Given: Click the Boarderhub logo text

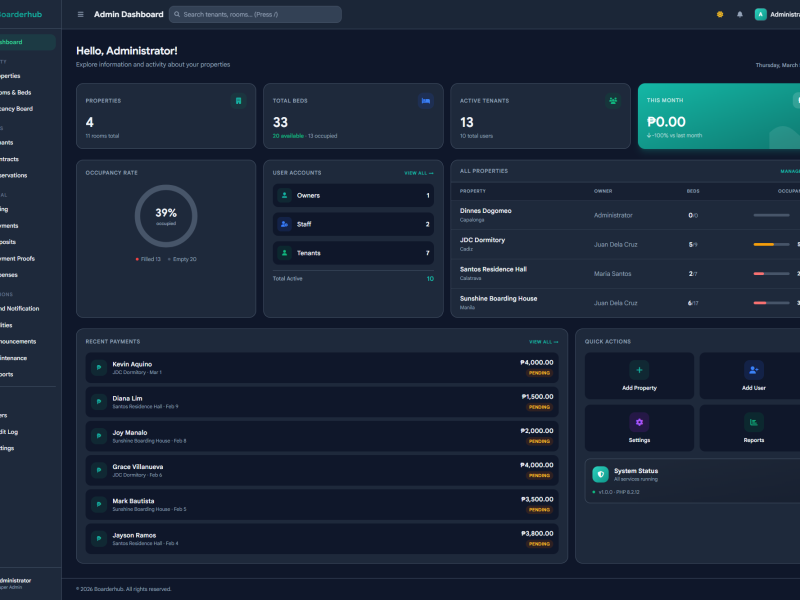Looking at the screenshot, I should [20, 14].
